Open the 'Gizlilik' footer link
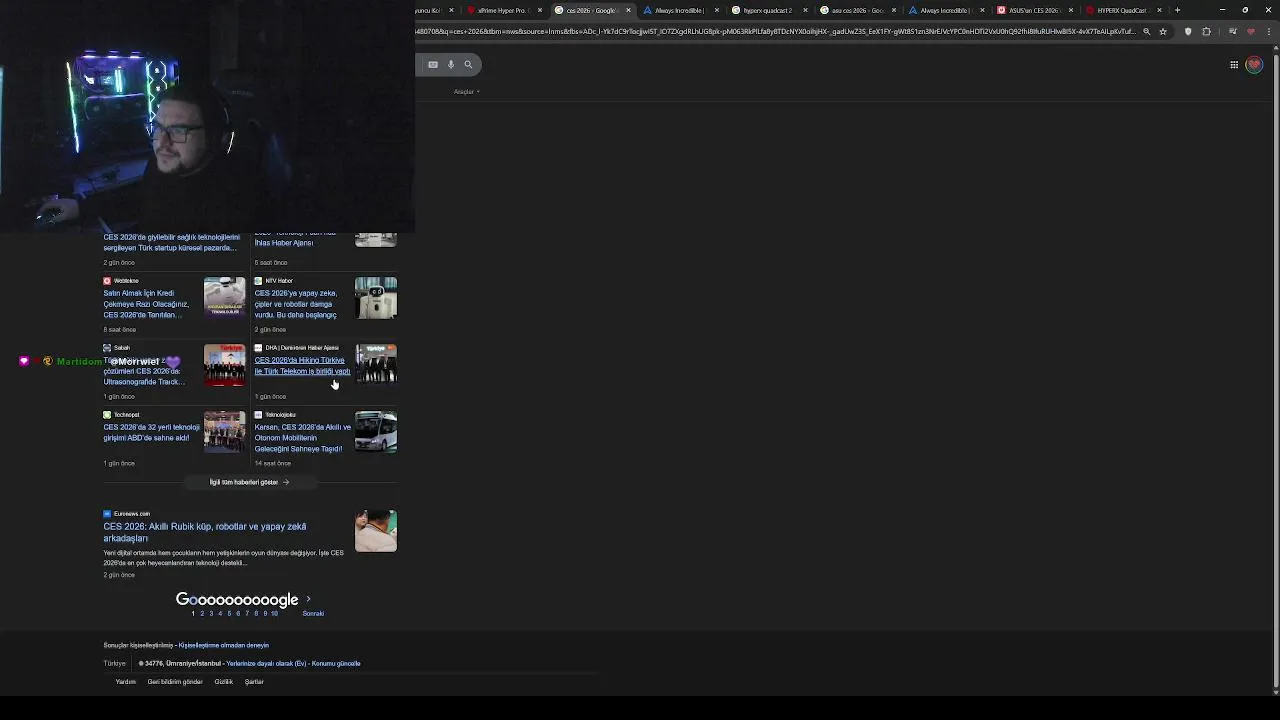1280x720 pixels. (223, 682)
